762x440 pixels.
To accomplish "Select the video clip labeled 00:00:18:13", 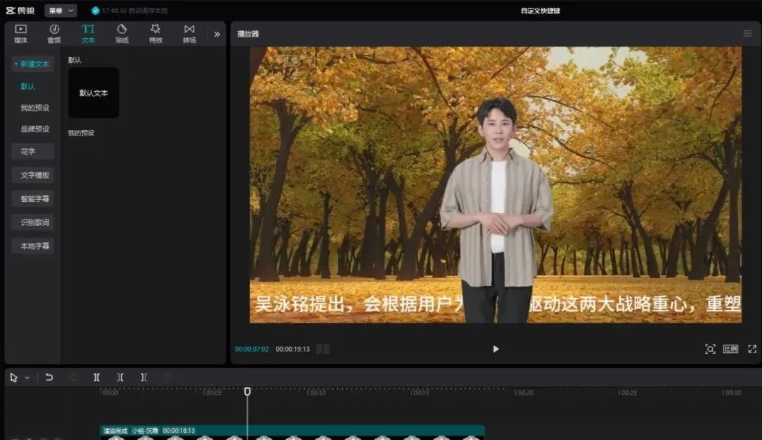I will point(292,432).
